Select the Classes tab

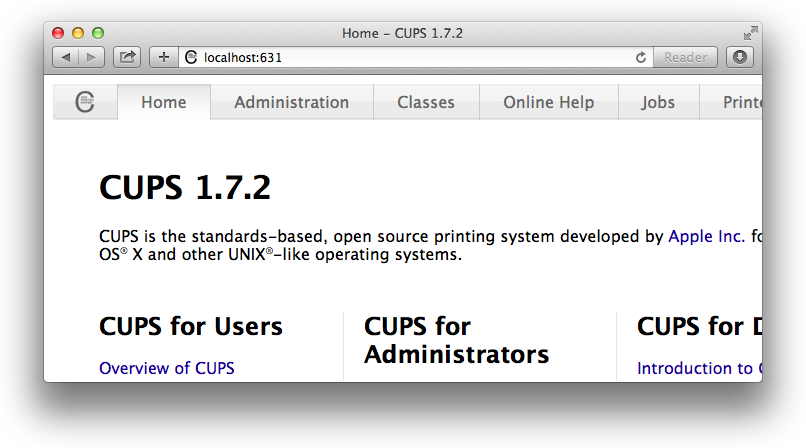(x=425, y=102)
